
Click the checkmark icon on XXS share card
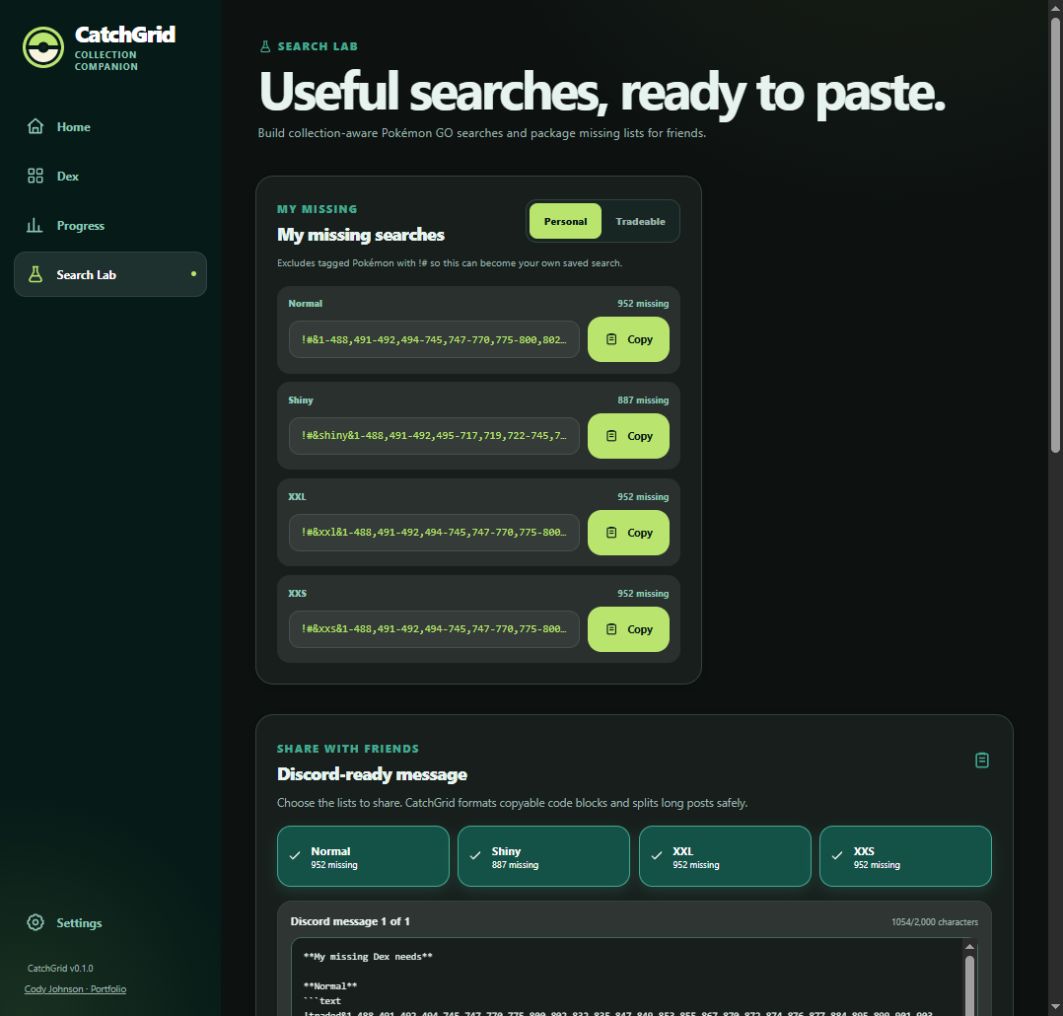click(838, 856)
